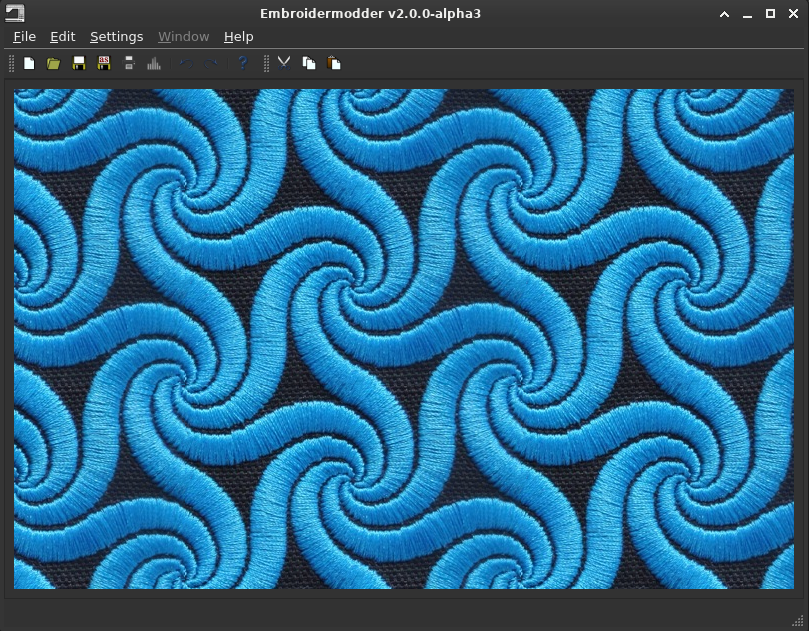Open the Window menu

click(184, 37)
